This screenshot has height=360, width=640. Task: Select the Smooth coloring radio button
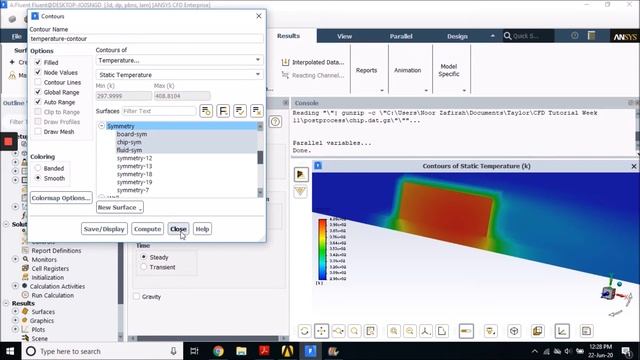click(x=38, y=178)
